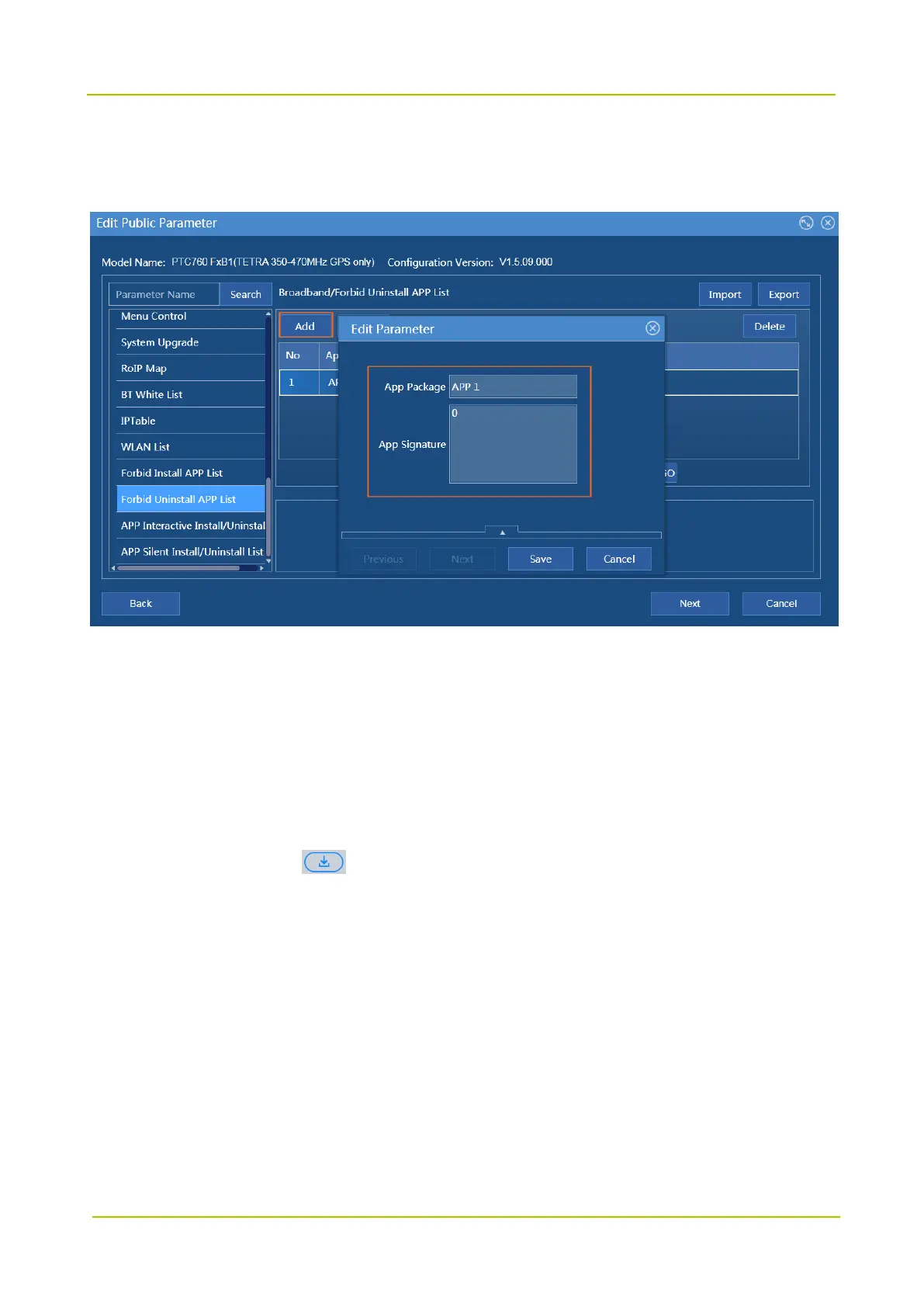Click Save in Edit Parameter dialog
Image resolution: width=924 pixels, height=1307 pixels.
pos(541,559)
